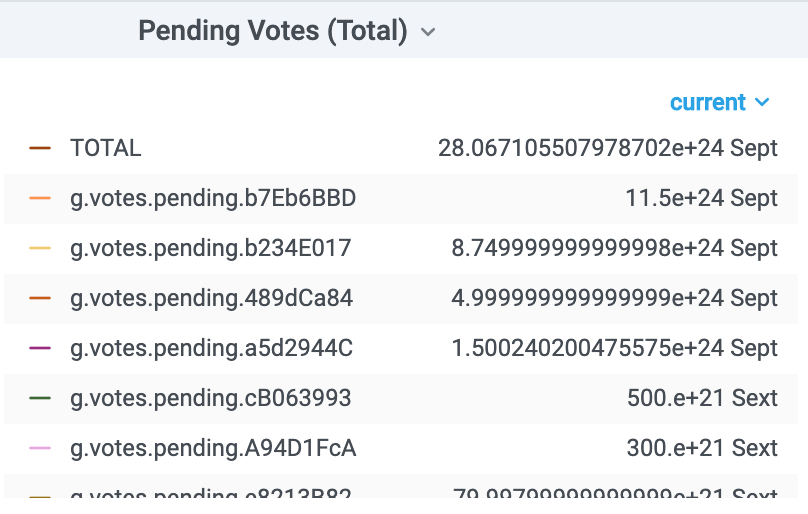Select the g.votes.pending.A94D1FcA legend entry

click(x=213, y=449)
